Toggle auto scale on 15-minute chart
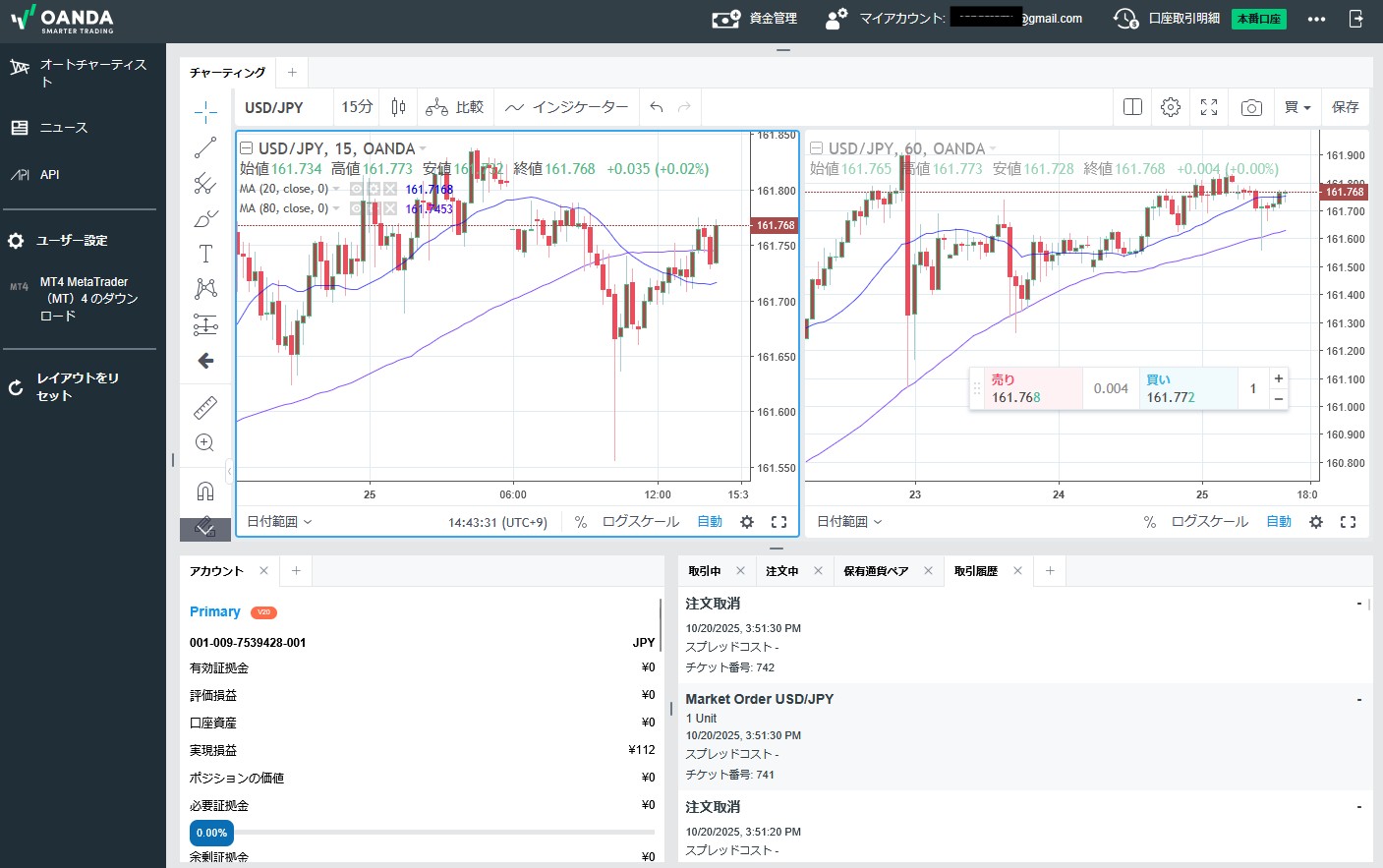Viewport: 1383px width, 868px height. click(x=710, y=522)
